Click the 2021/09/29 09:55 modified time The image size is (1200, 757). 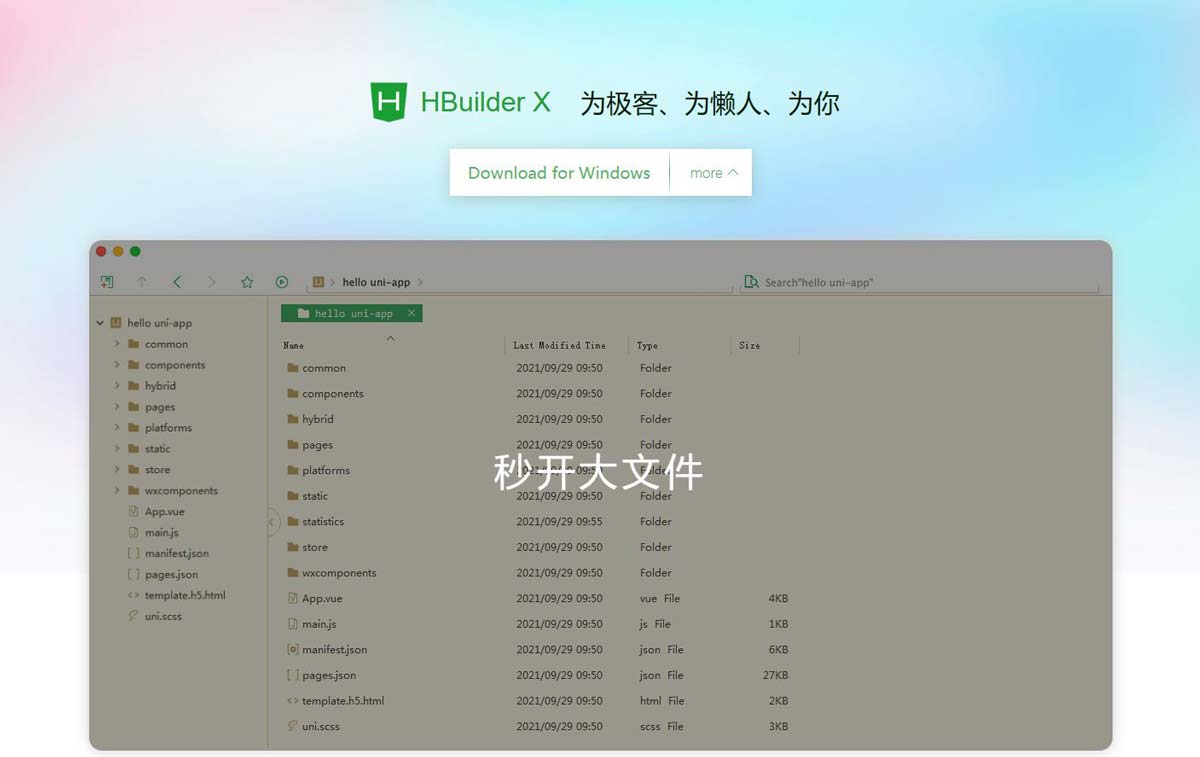pyautogui.click(x=559, y=522)
